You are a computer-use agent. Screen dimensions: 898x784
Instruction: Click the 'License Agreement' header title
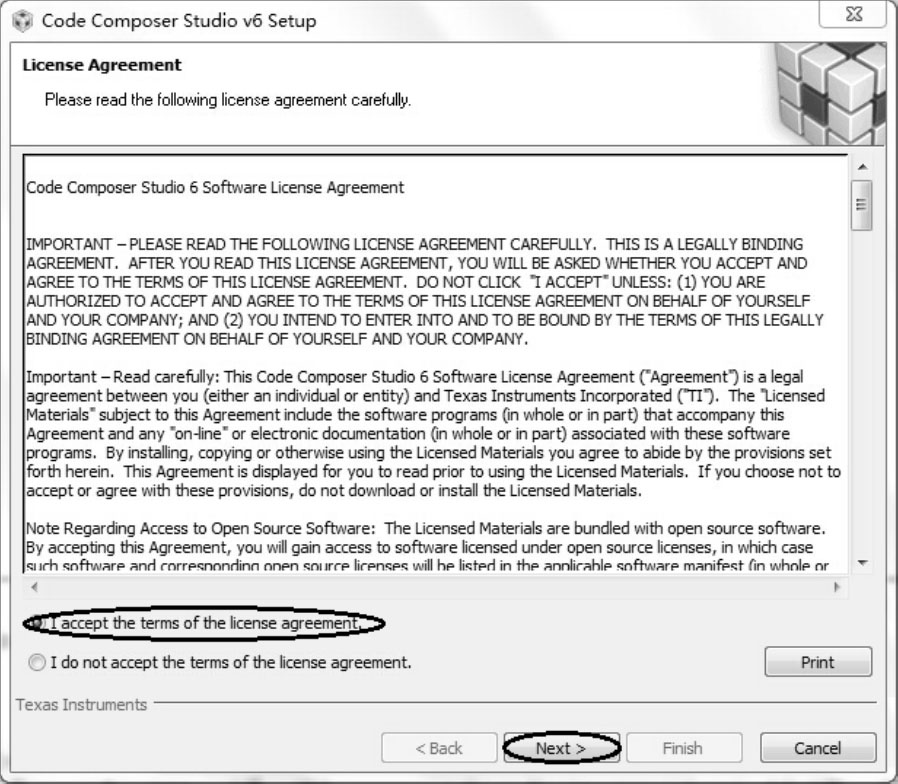click(102, 65)
